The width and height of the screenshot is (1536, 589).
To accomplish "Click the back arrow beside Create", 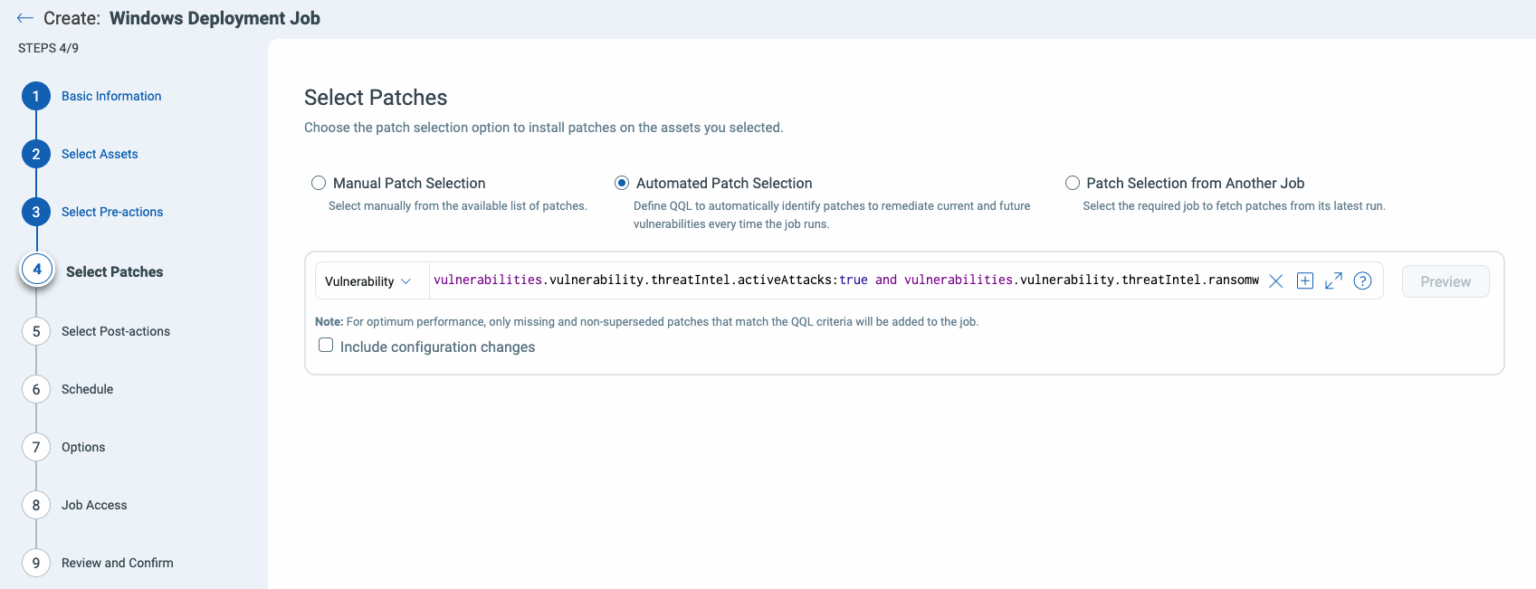I will pos(25,18).
